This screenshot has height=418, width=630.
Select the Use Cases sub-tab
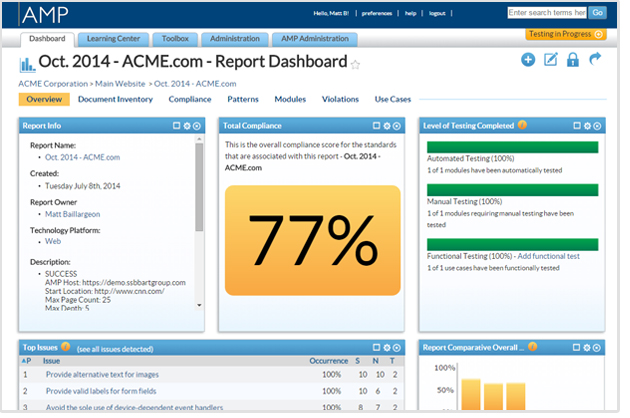pyautogui.click(x=393, y=99)
